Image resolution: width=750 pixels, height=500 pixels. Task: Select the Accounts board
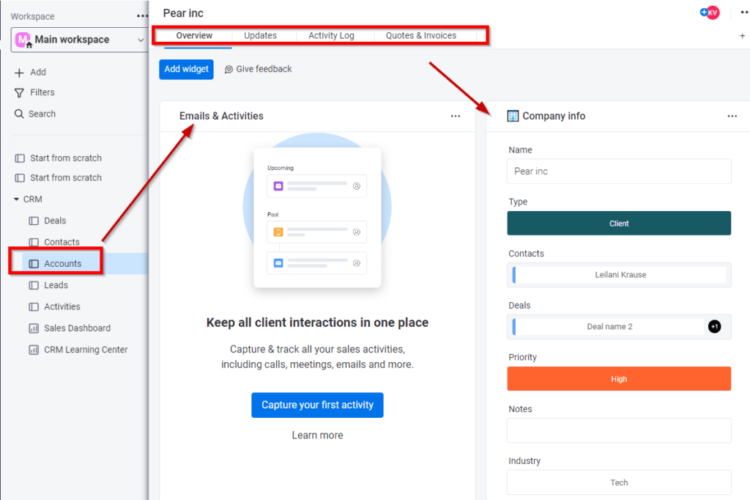pyautogui.click(x=62, y=264)
